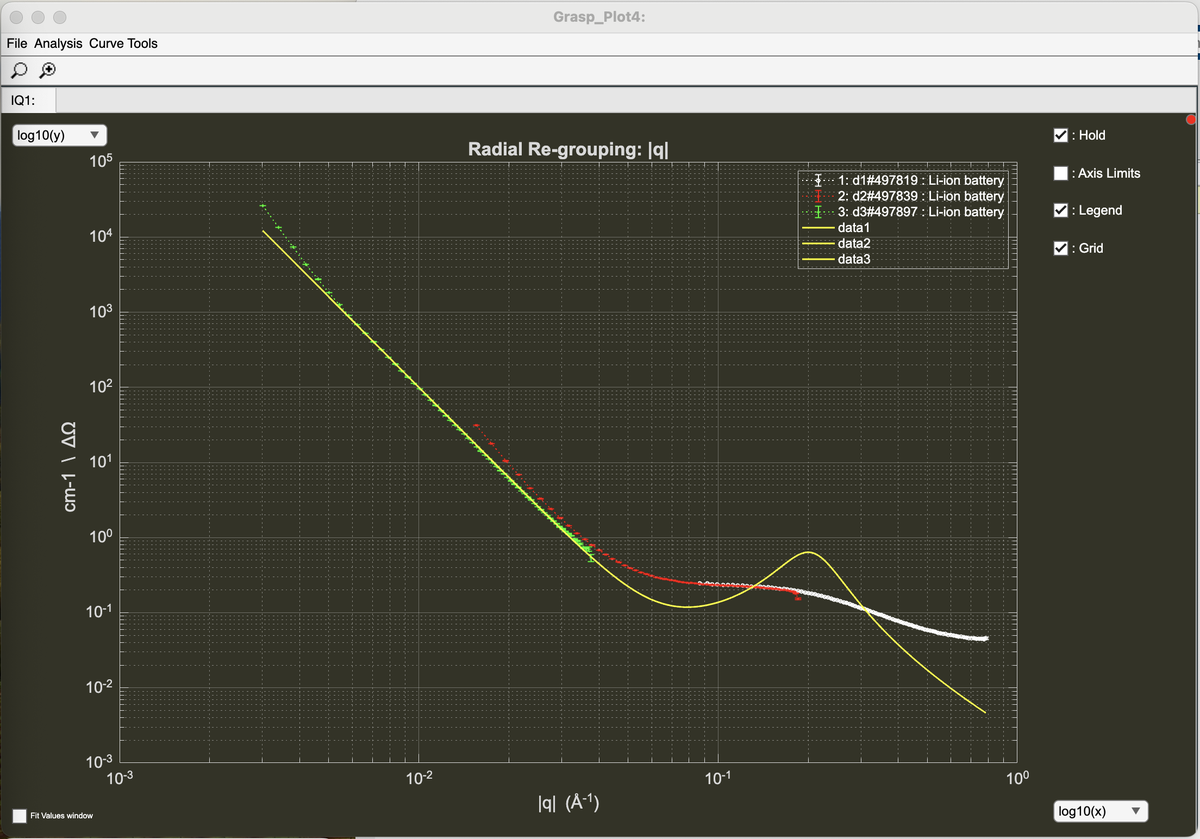Screen dimensions: 1200x839
Task: Select the zoom-in magnifier with plus
Action: point(46,70)
